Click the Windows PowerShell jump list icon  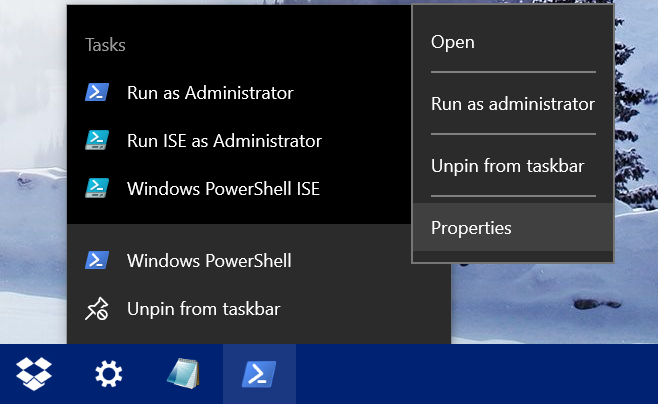tap(97, 260)
